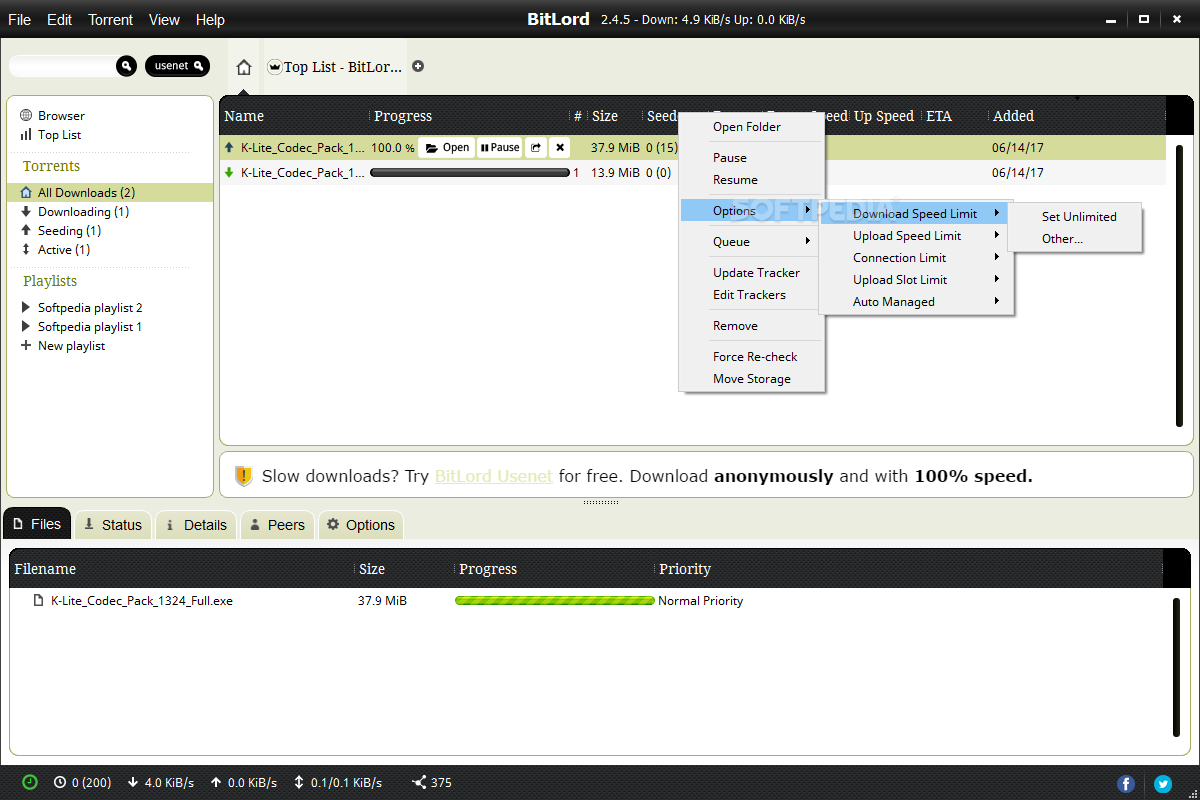Show Active (1) torrents
This screenshot has width=1200, height=800.
pos(56,250)
